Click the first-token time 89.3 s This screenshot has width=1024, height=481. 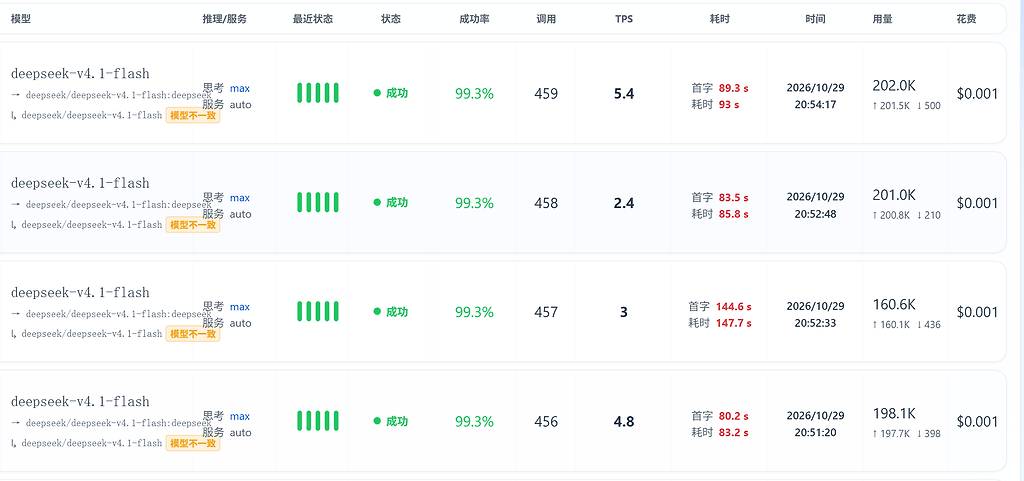tap(733, 88)
